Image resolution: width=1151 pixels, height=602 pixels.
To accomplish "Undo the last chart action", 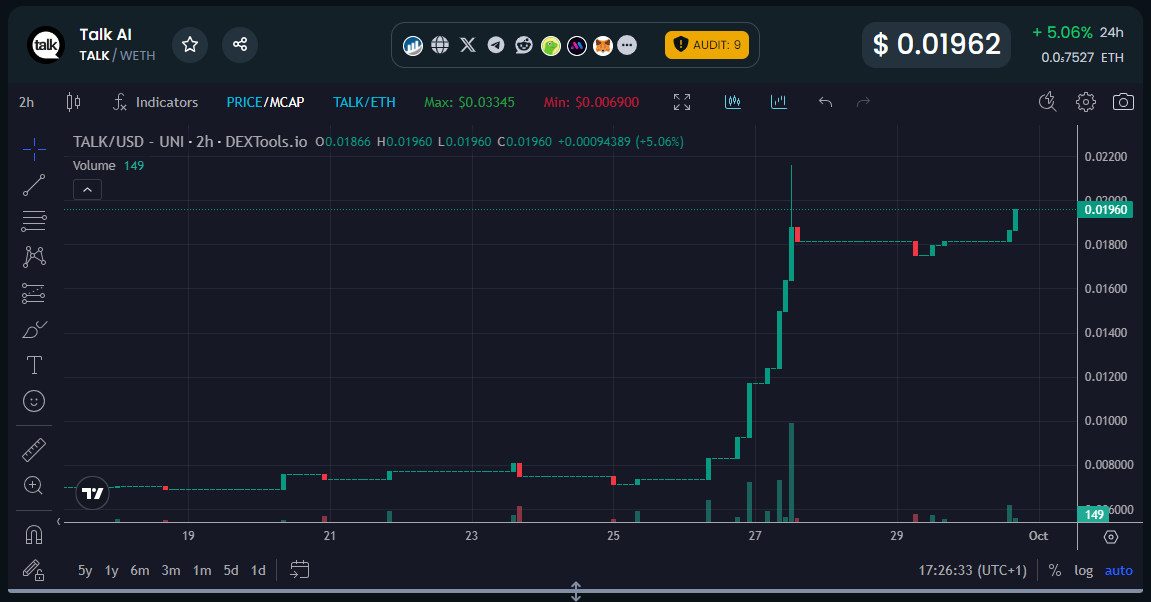I will click(826, 102).
